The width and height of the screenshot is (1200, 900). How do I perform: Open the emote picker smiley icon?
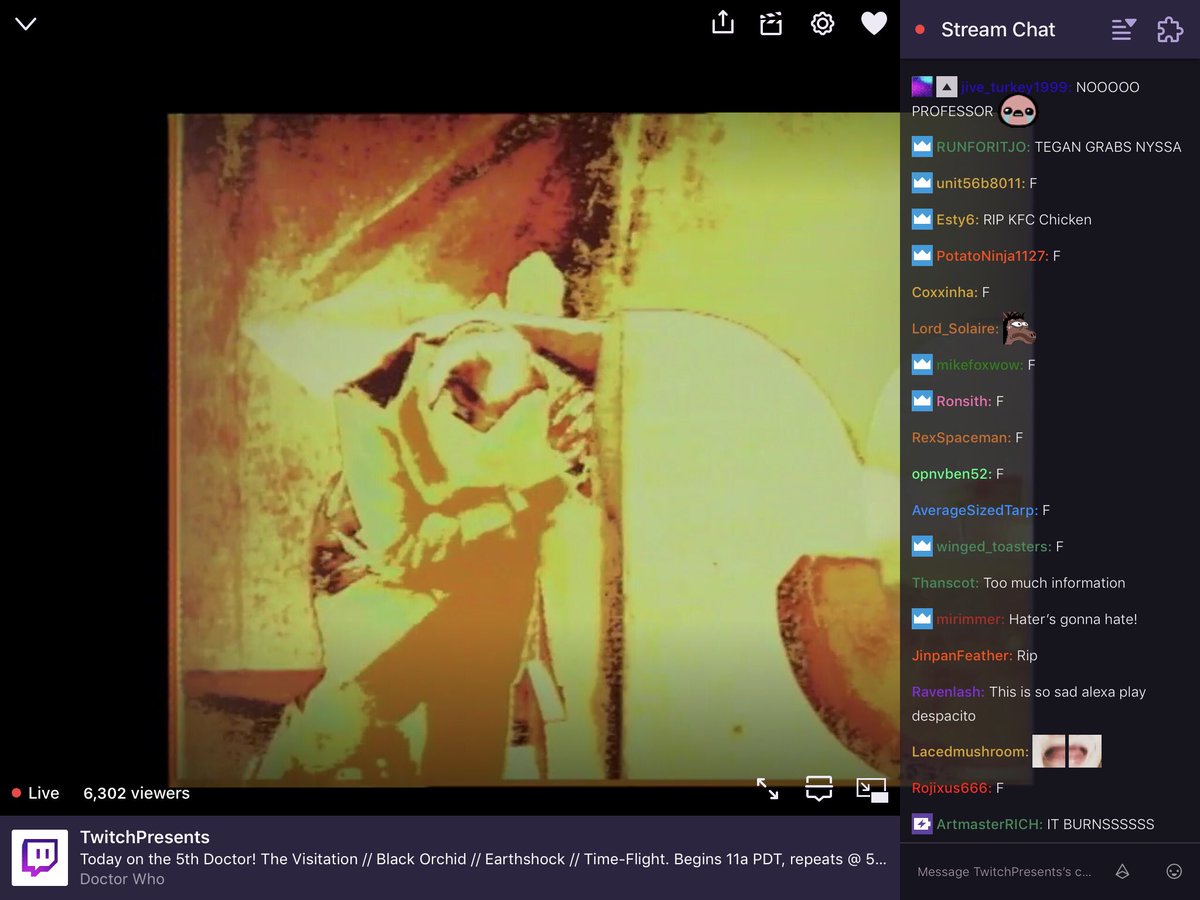click(1174, 872)
